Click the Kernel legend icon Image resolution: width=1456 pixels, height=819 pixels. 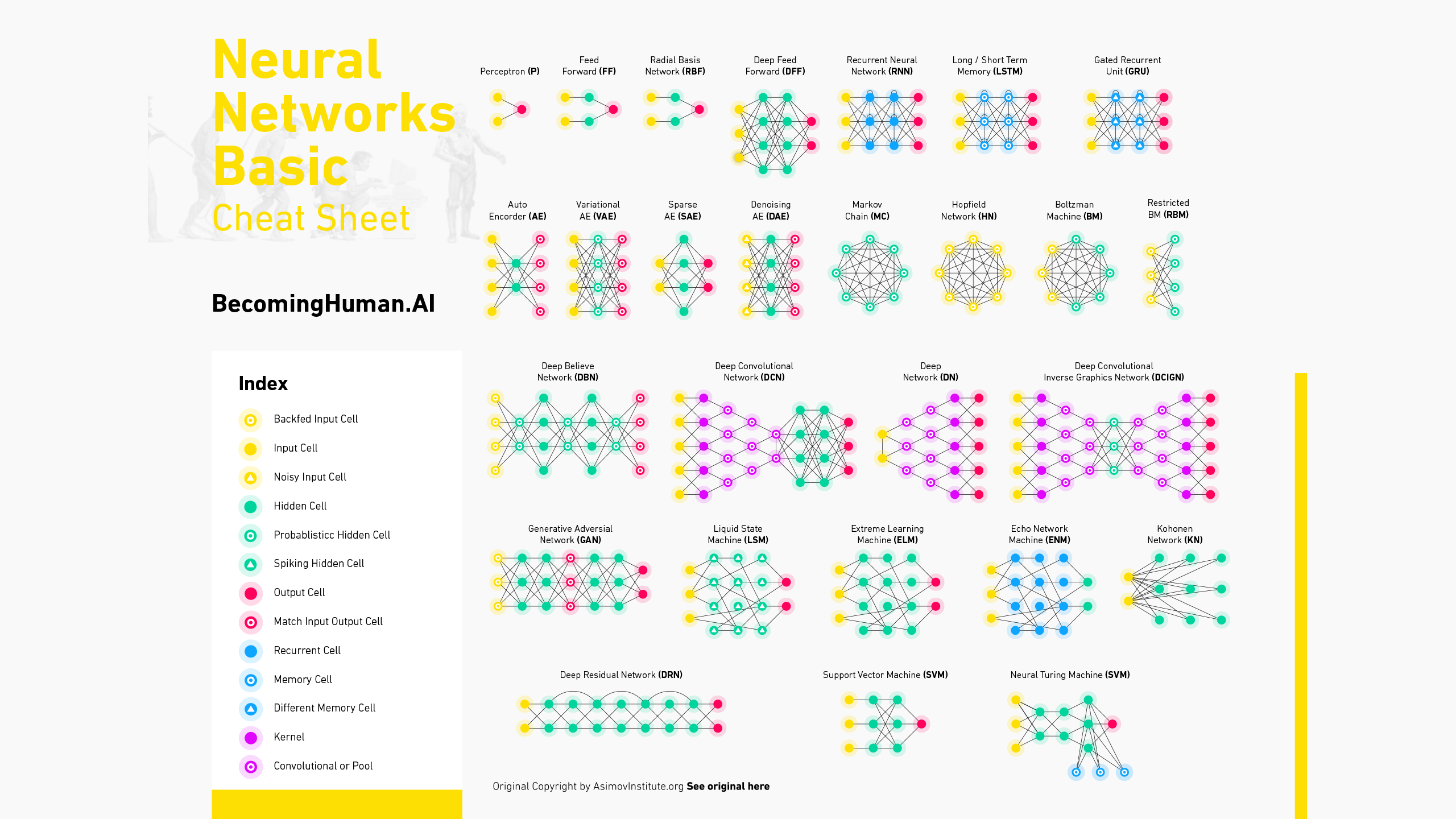click(x=252, y=737)
